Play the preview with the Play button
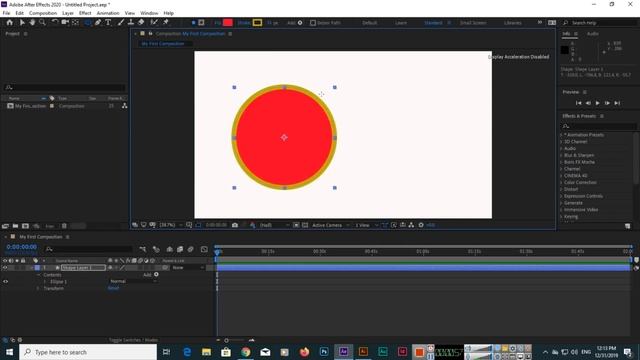 click(598, 103)
